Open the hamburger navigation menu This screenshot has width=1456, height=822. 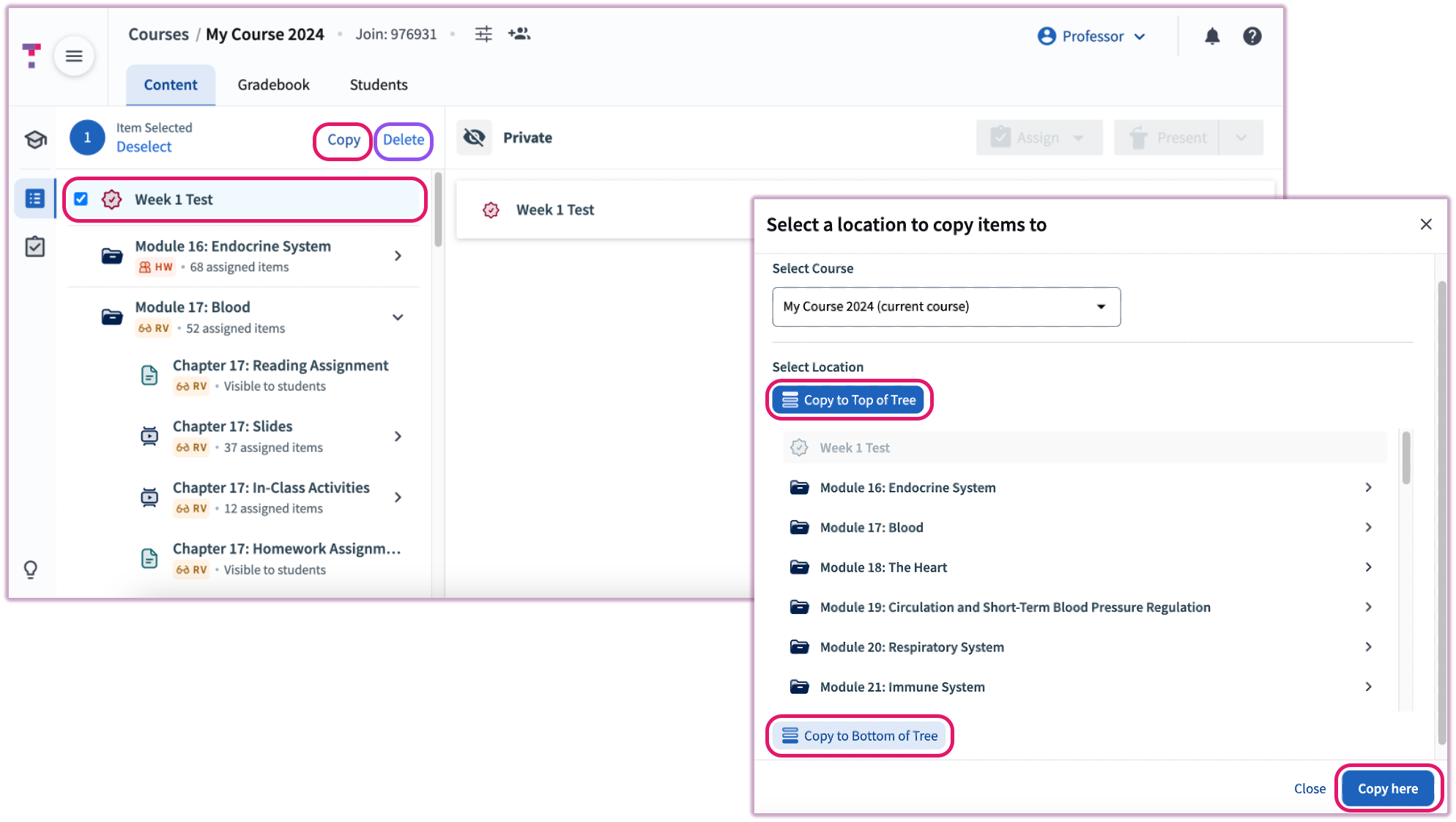click(74, 56)
